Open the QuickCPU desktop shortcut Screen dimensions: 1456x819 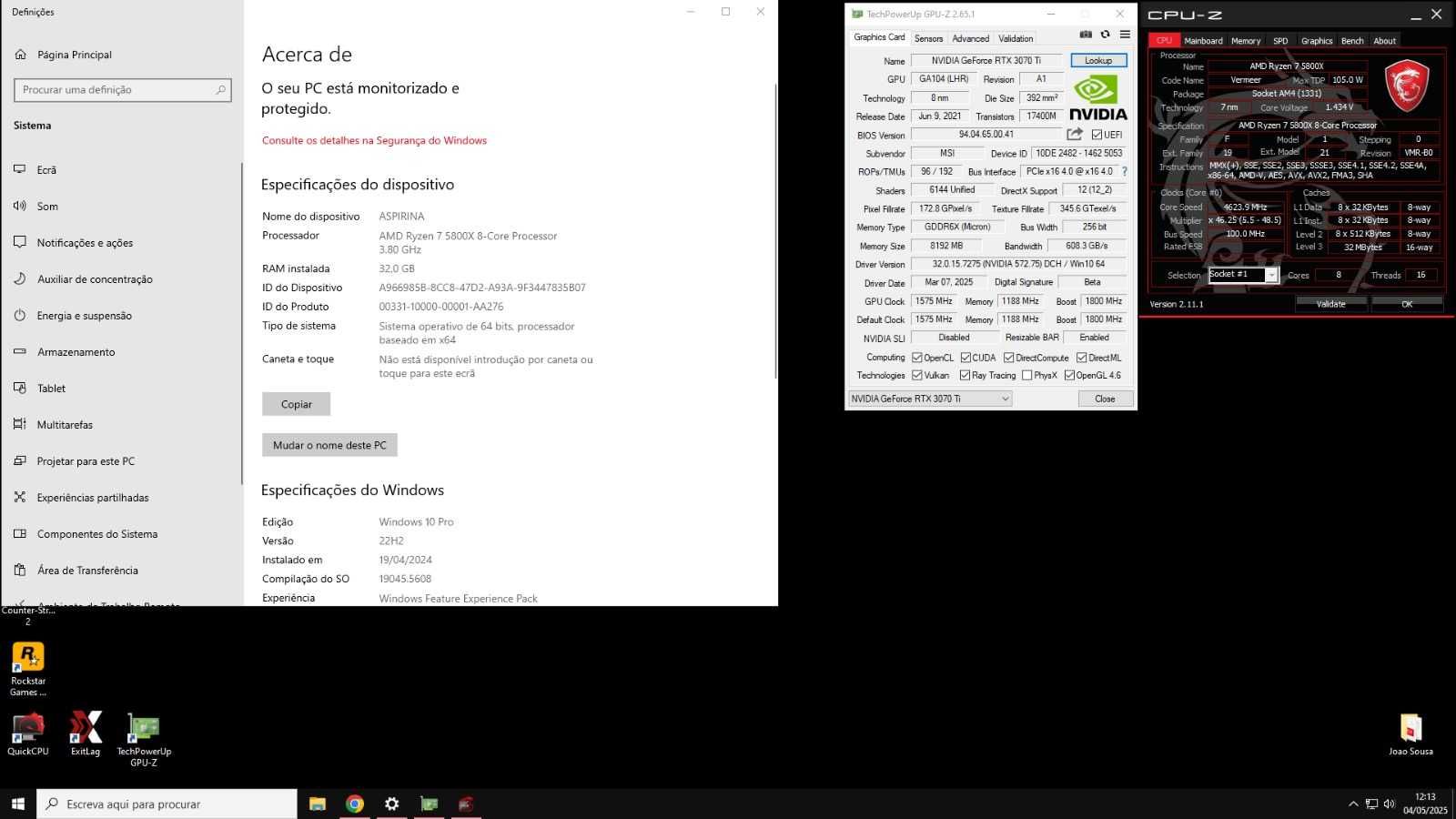(x=28, y=733)
